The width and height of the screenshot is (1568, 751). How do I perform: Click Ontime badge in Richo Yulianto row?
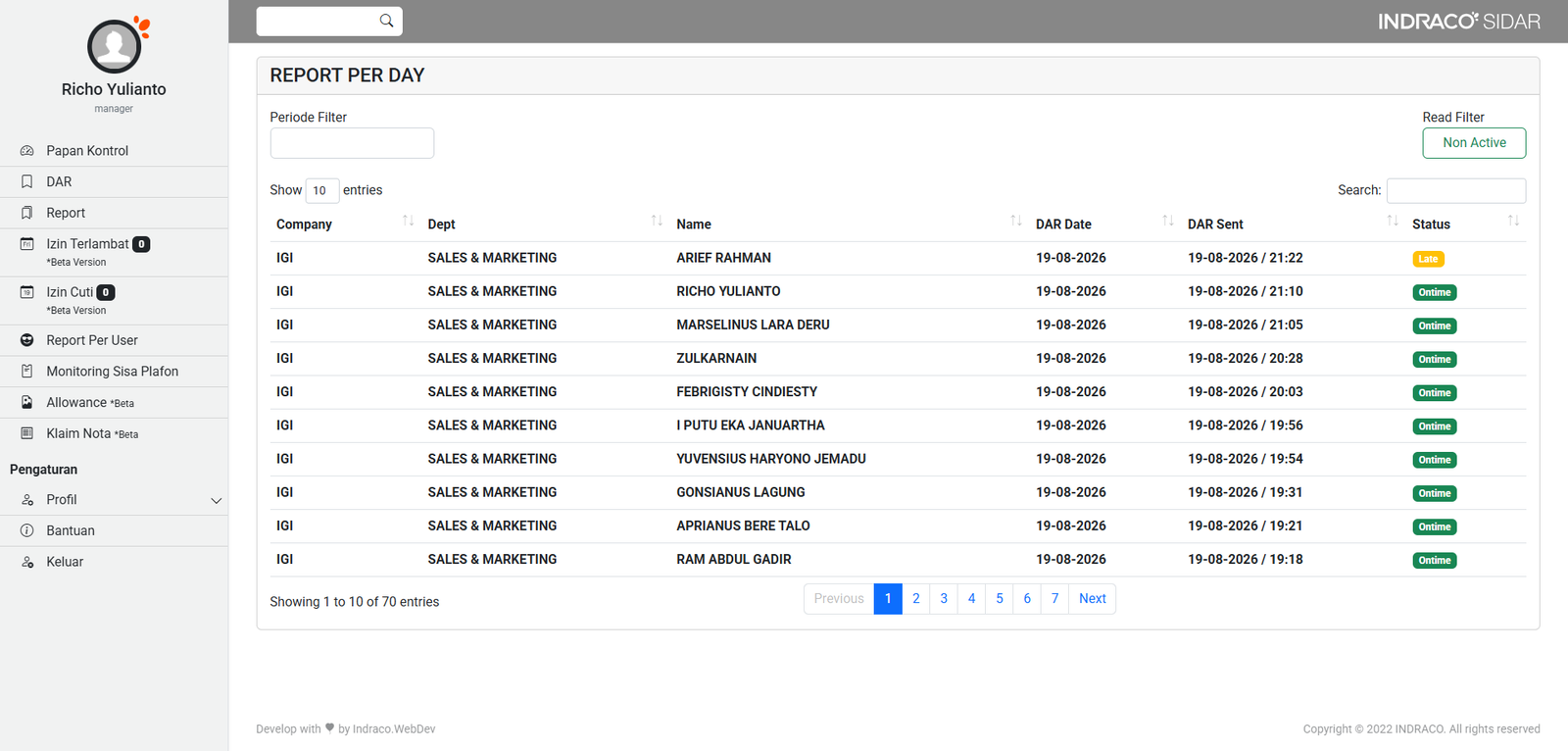tap(1435, 292)
